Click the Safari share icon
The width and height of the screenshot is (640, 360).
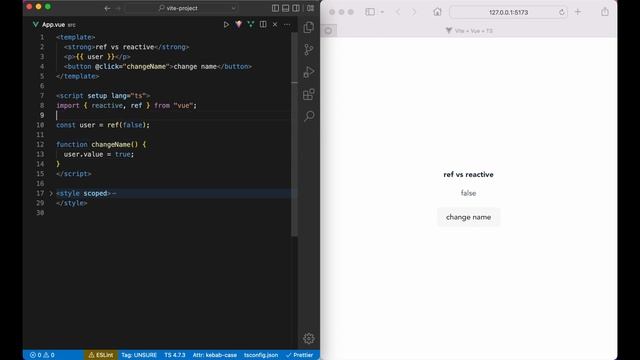(x=604, y=12)
